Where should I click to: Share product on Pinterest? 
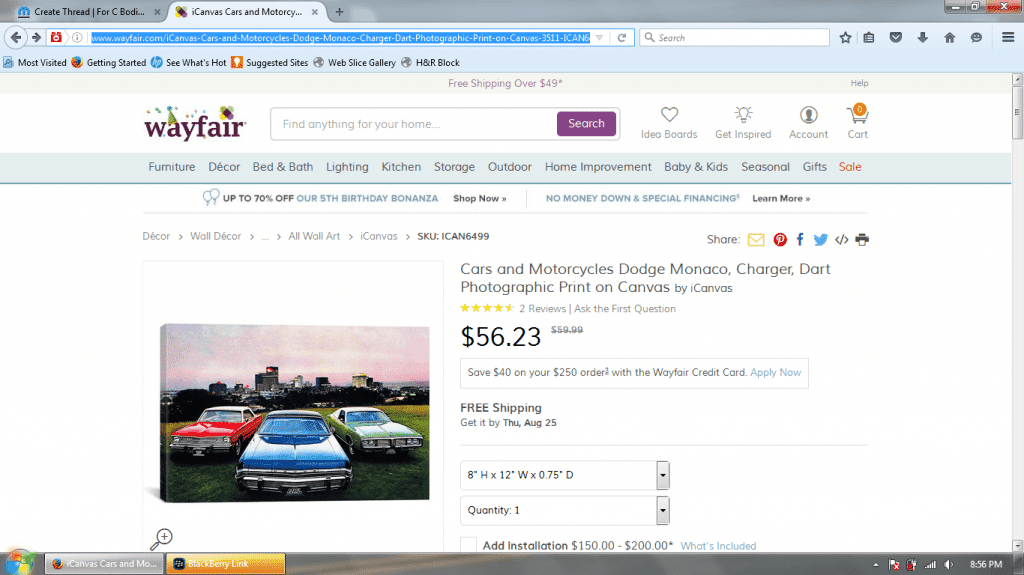(780, 240)
